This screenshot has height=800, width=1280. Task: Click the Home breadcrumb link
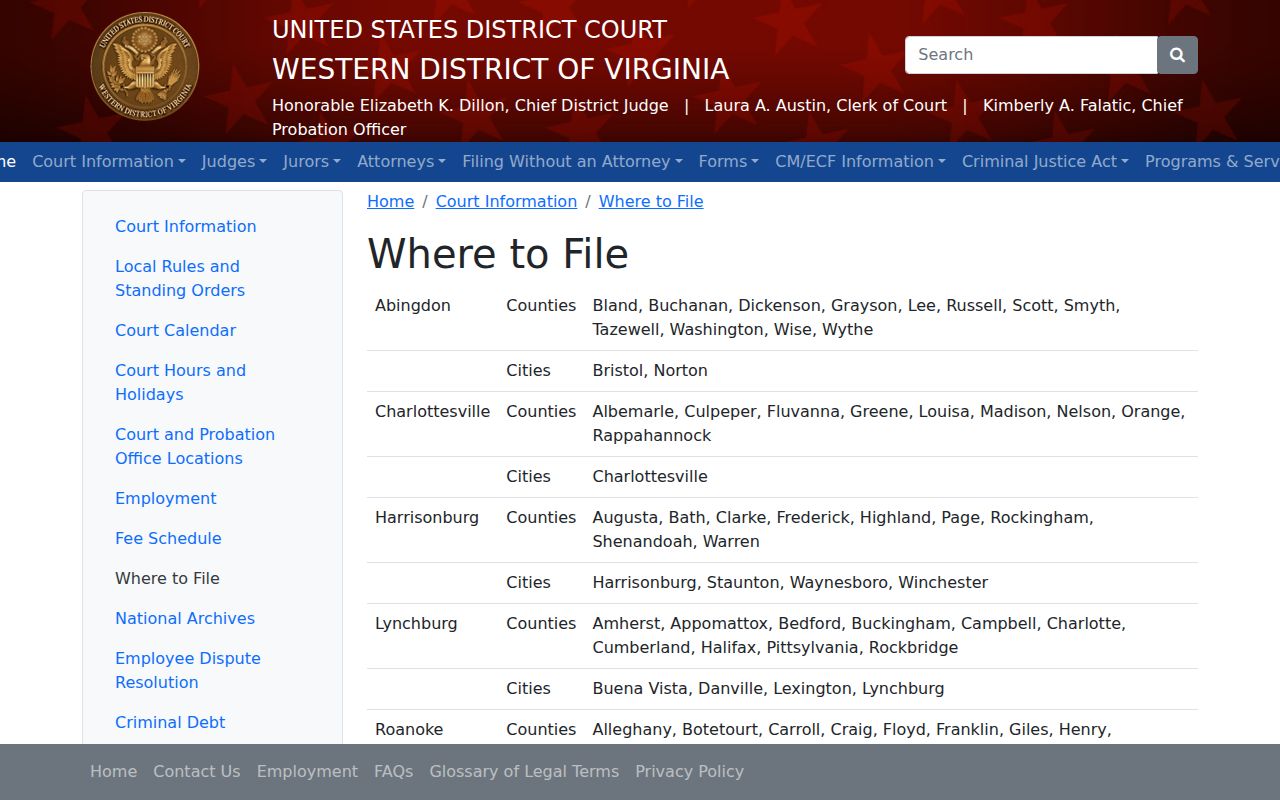point(390,201)
